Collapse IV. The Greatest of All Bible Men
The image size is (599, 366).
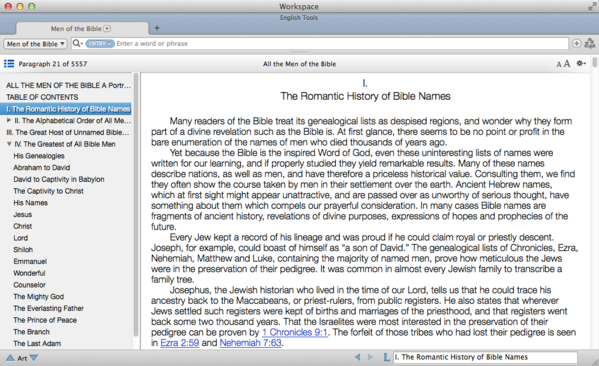pos(9,144)
